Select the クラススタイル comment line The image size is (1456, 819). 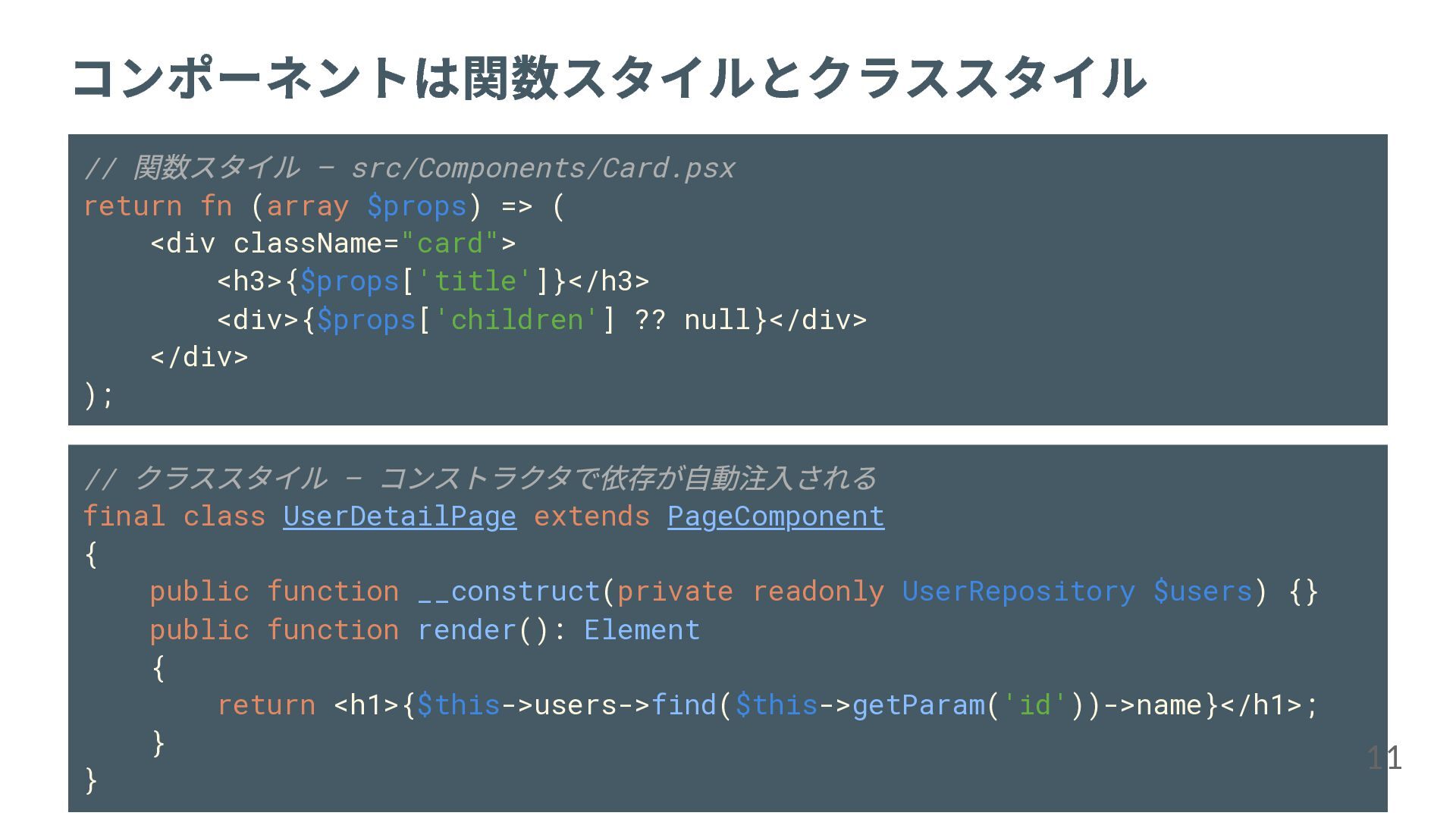point(480,479)
